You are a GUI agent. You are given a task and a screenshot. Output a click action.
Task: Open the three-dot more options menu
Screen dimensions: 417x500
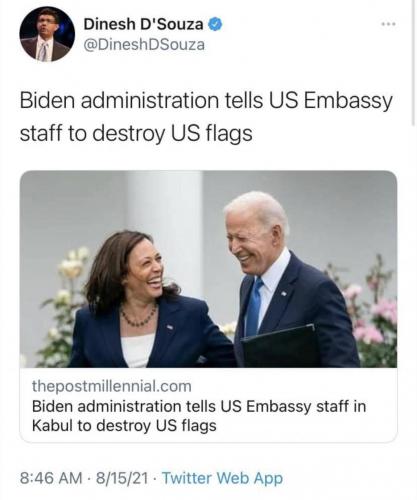[x=389, y=24]
